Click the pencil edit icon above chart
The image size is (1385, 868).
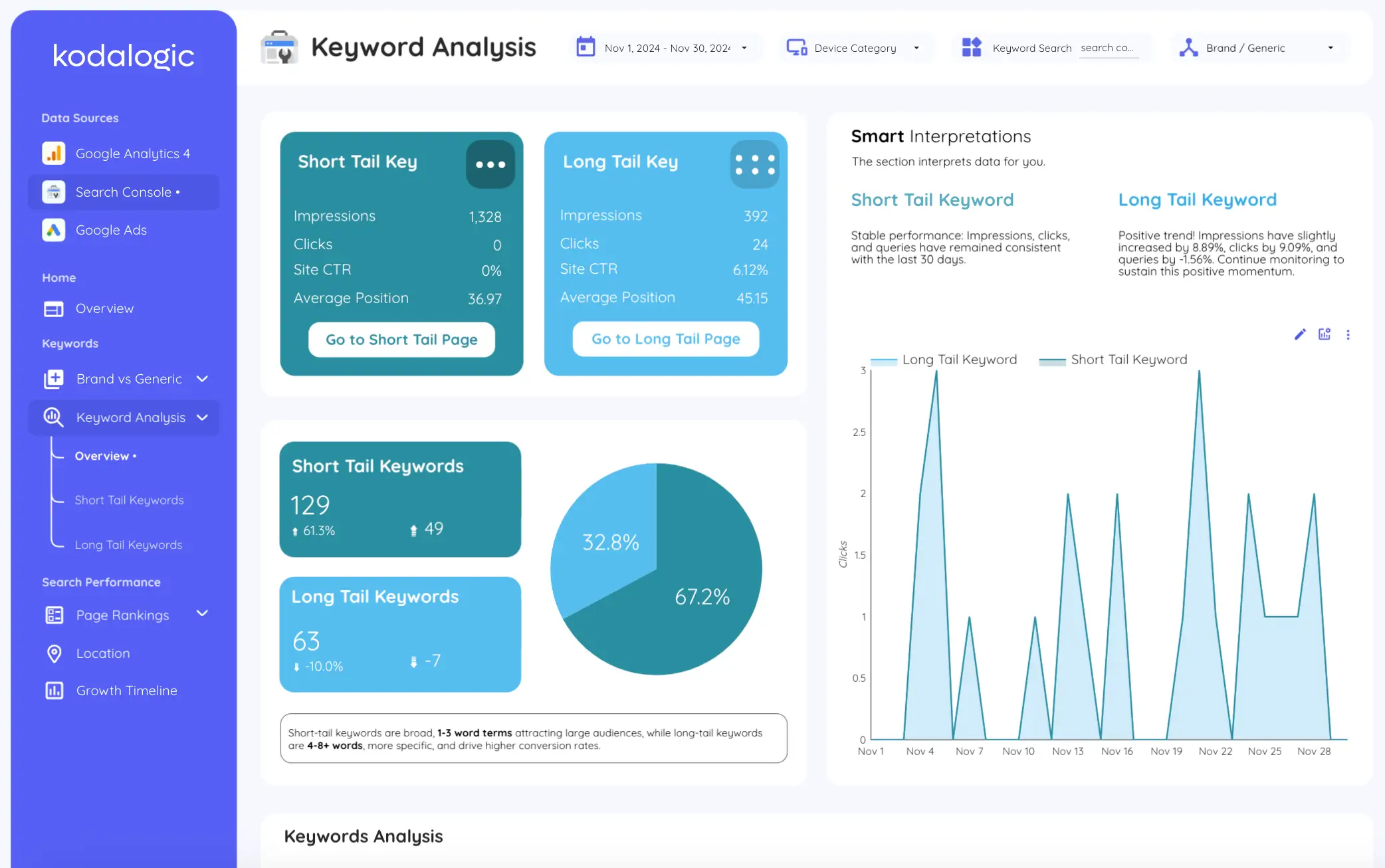[x=1300, y=334]
